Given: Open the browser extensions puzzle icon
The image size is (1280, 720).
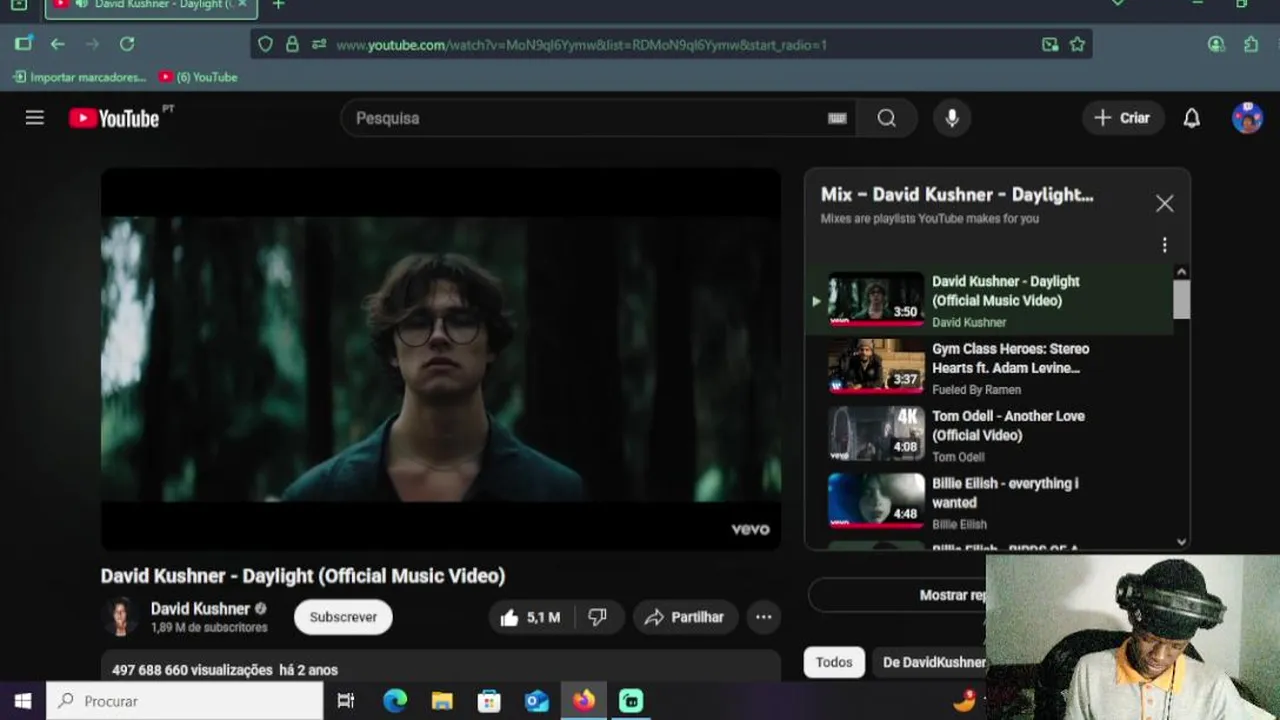Looking at the screenshot, I should point(1251,44).
